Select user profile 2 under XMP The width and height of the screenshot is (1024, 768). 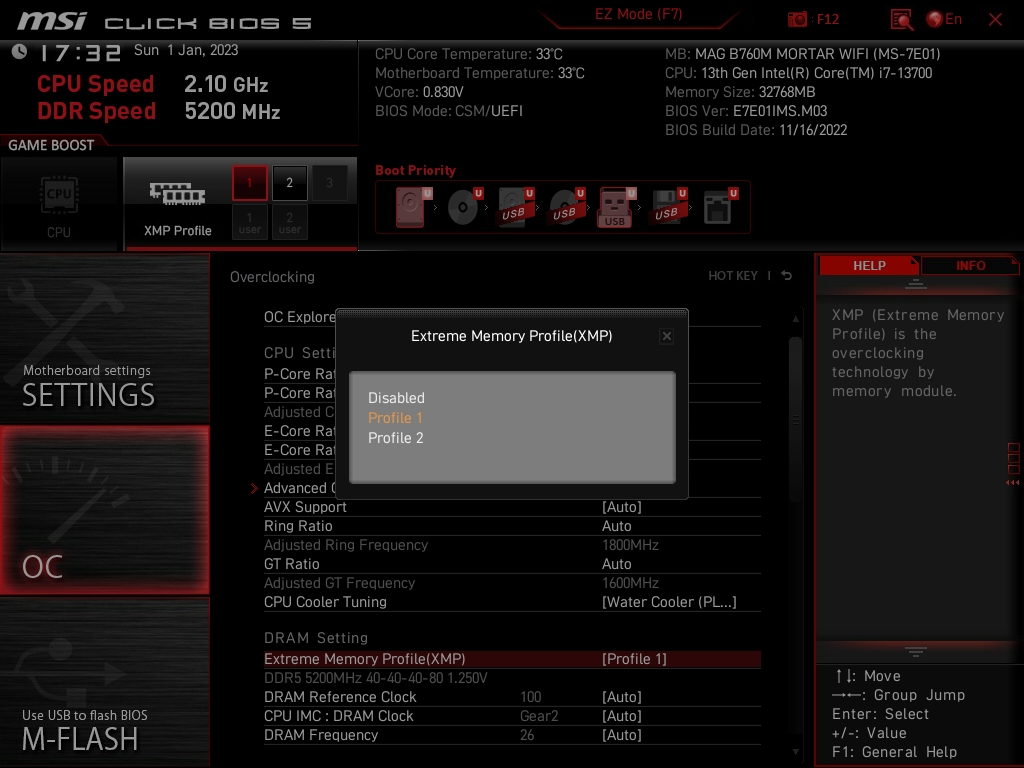click(x=289, y=222)
